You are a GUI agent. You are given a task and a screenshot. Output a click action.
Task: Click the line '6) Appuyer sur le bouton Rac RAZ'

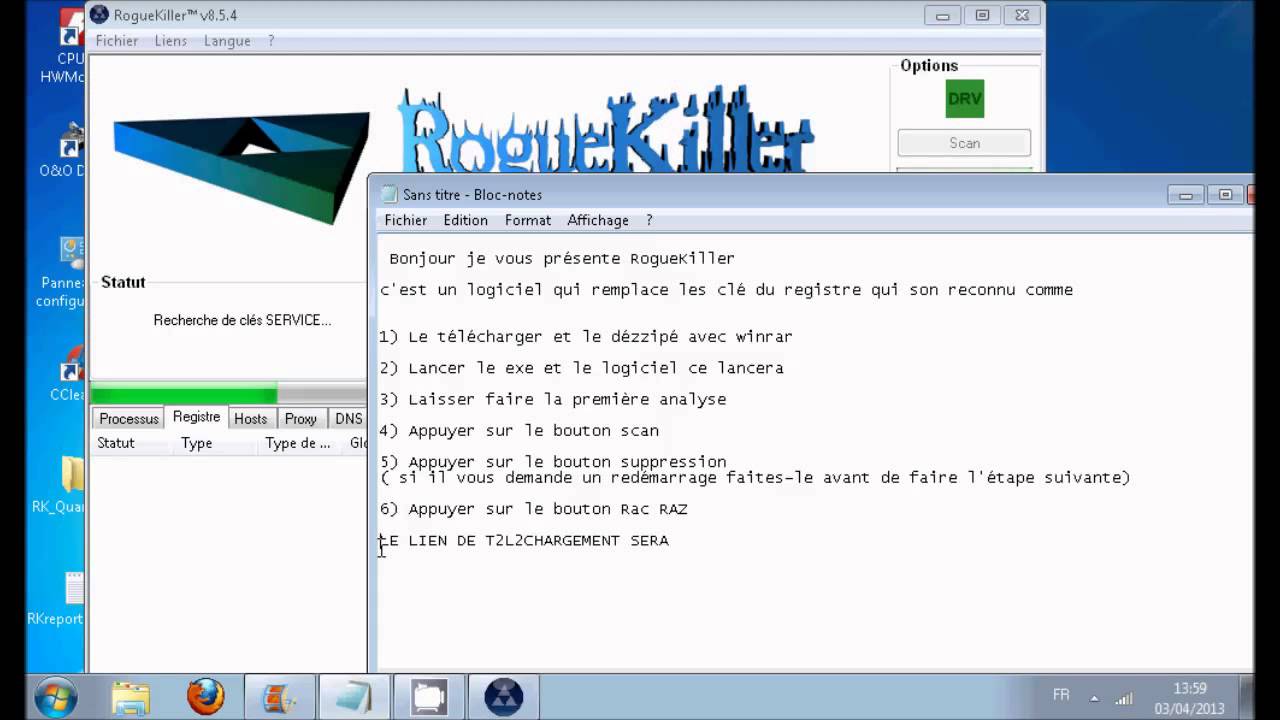click(534, 509)
